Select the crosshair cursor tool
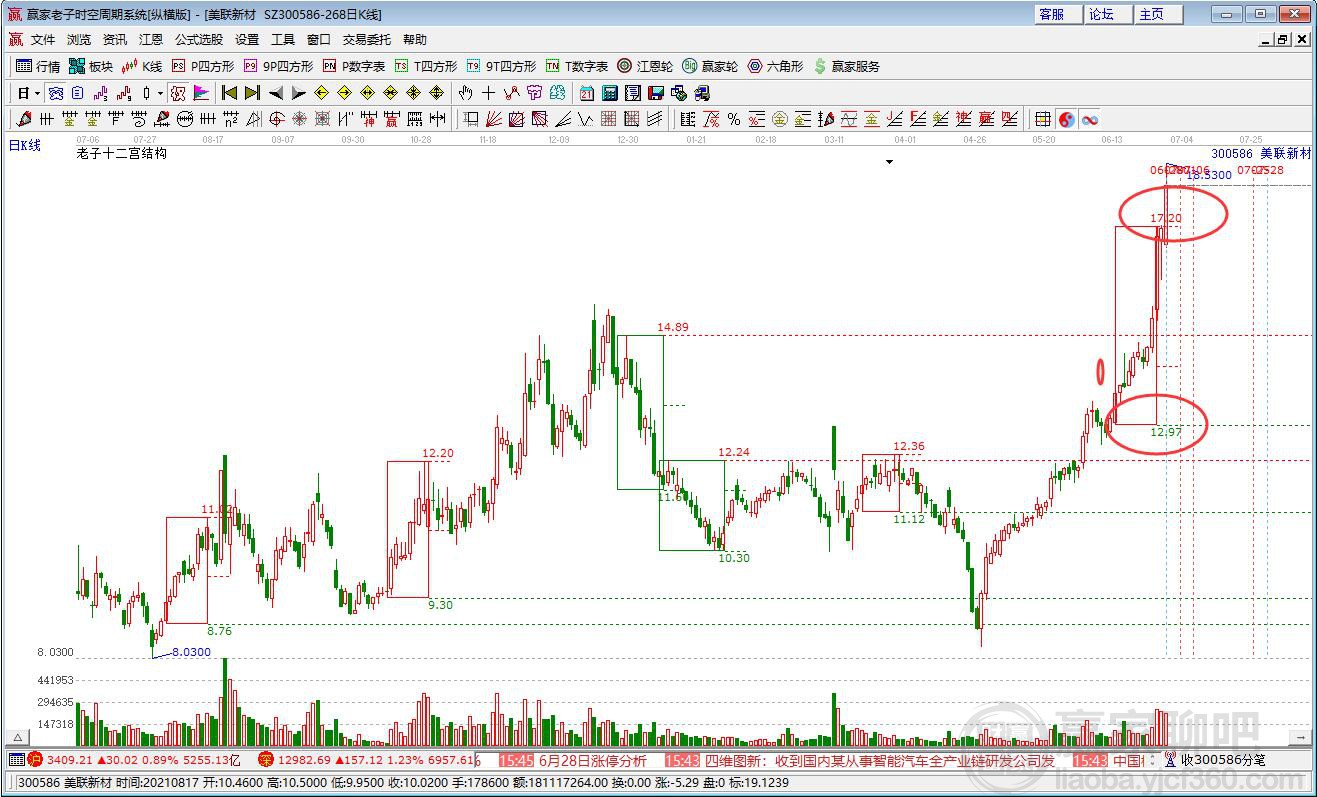 [x=488, y=93]
